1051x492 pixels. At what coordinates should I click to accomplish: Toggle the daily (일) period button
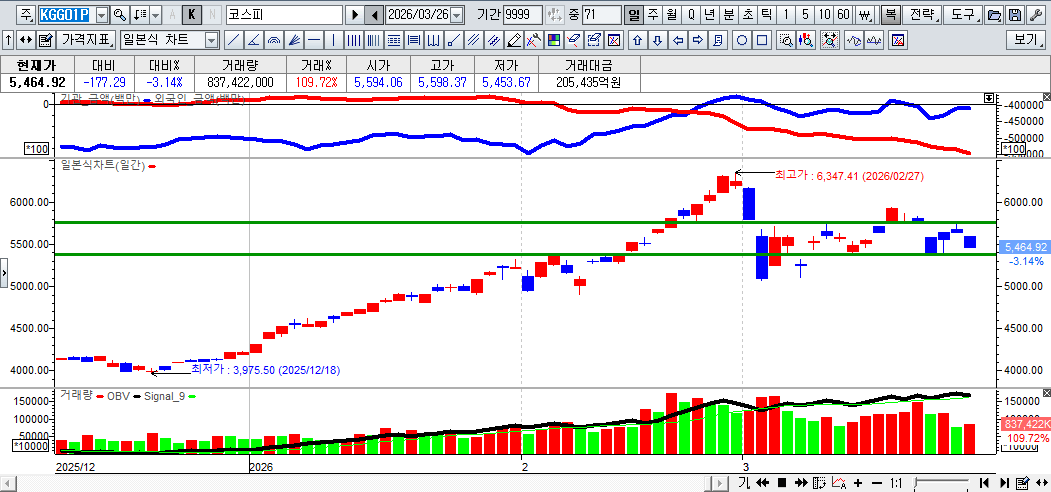[x=634, y=15]
